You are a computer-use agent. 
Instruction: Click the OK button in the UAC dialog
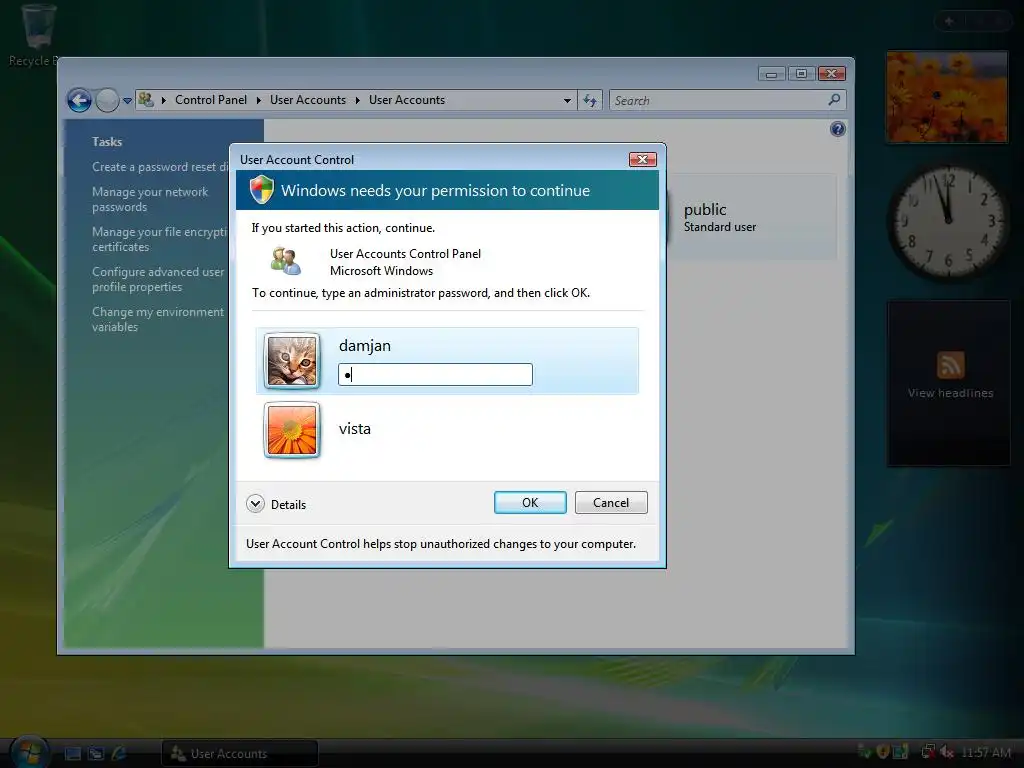[530, 502]
